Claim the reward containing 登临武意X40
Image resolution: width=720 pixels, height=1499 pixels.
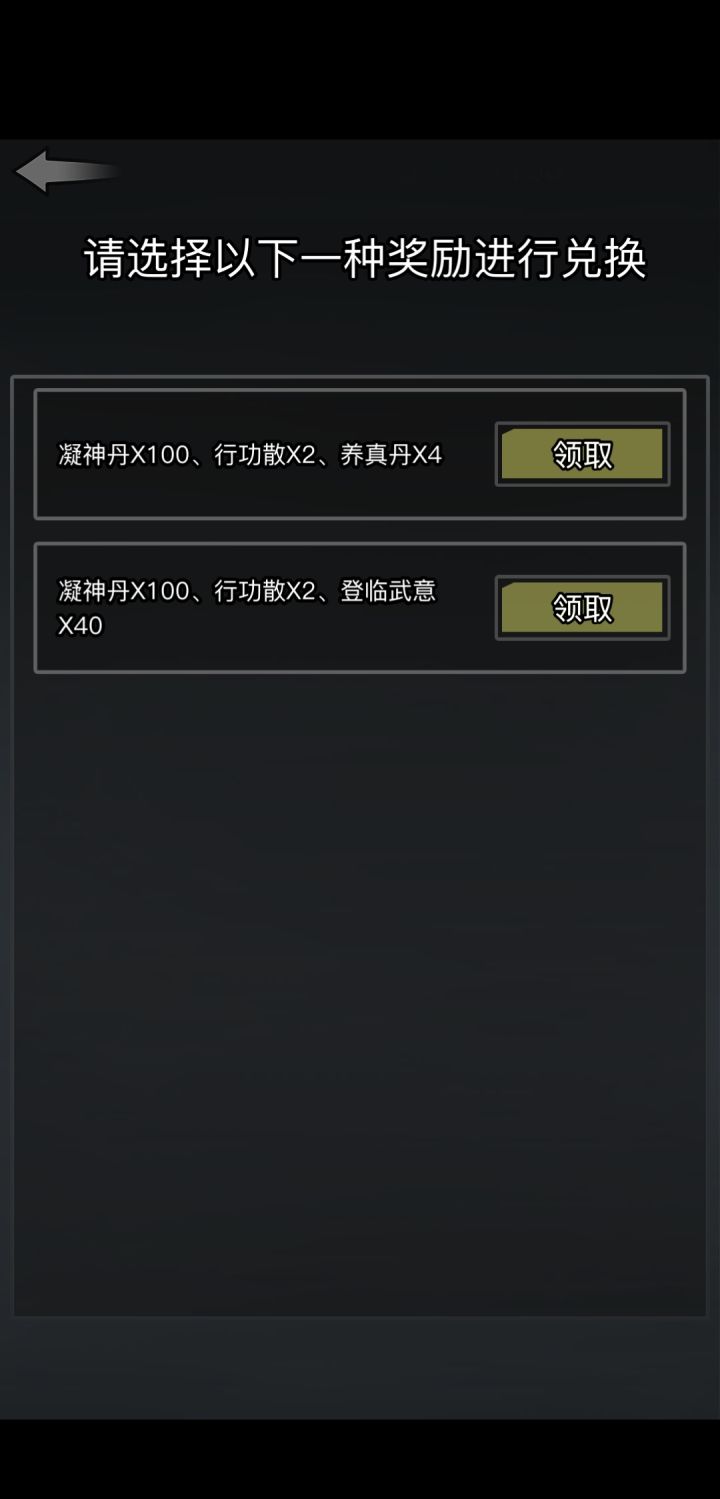tap(582, 608)
